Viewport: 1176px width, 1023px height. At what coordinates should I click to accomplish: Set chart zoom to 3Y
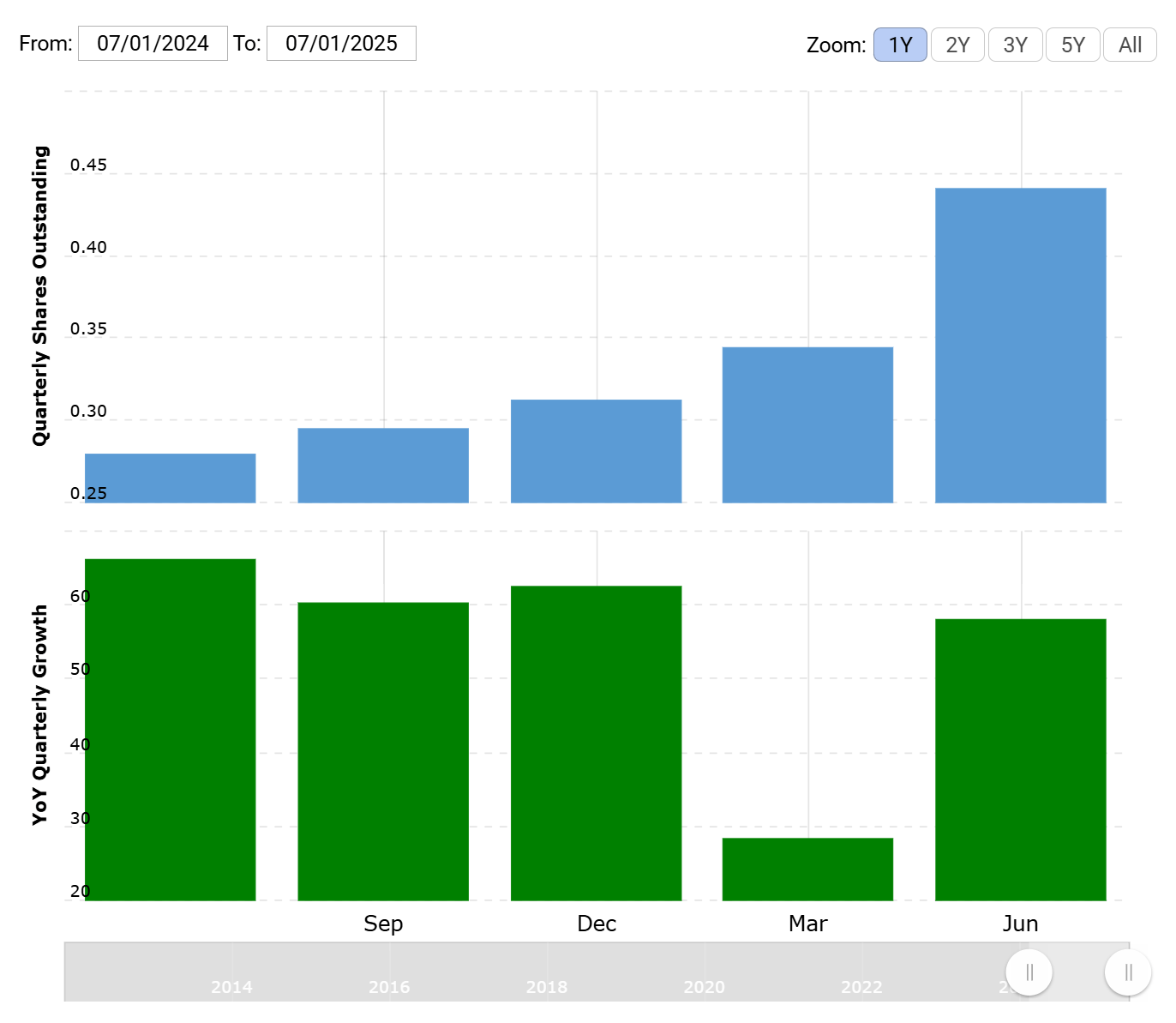click(1015, 45)
